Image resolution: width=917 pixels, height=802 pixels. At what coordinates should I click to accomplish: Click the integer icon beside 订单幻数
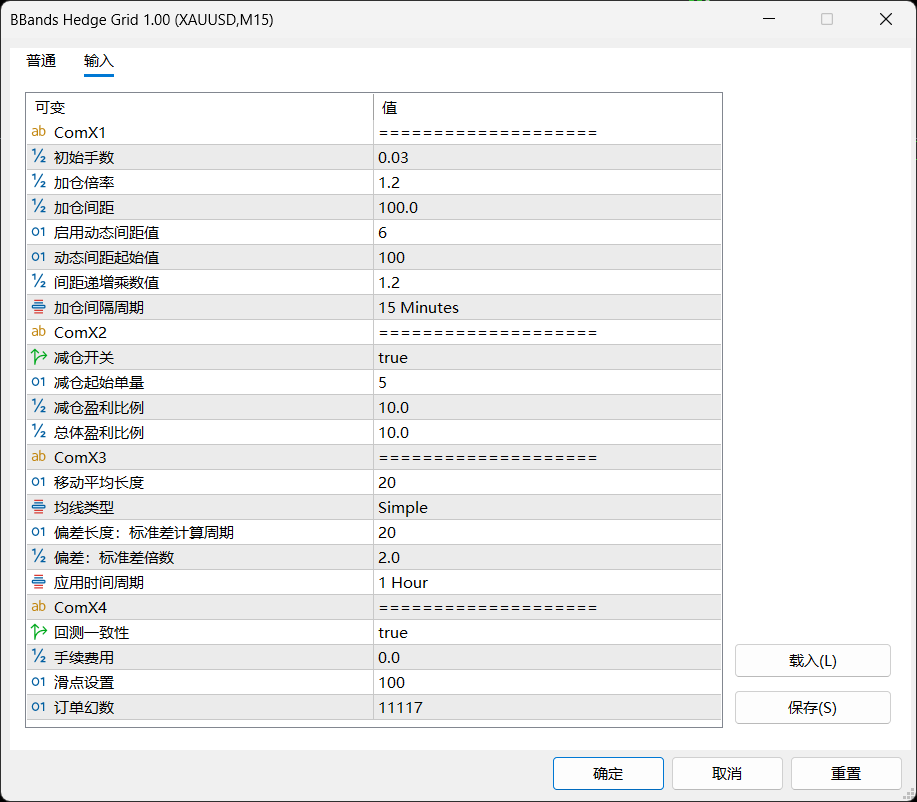pyautogui.click(x=39, y=707)
